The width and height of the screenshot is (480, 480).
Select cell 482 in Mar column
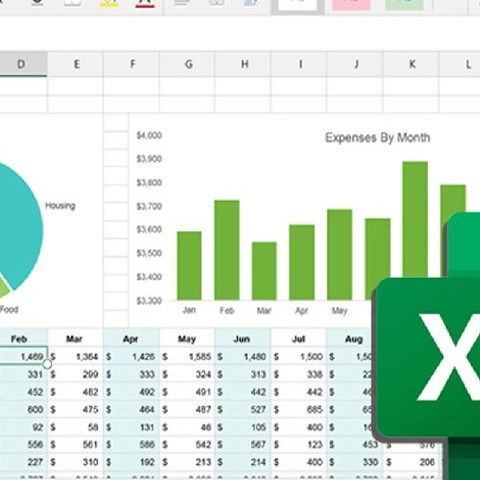76,392
